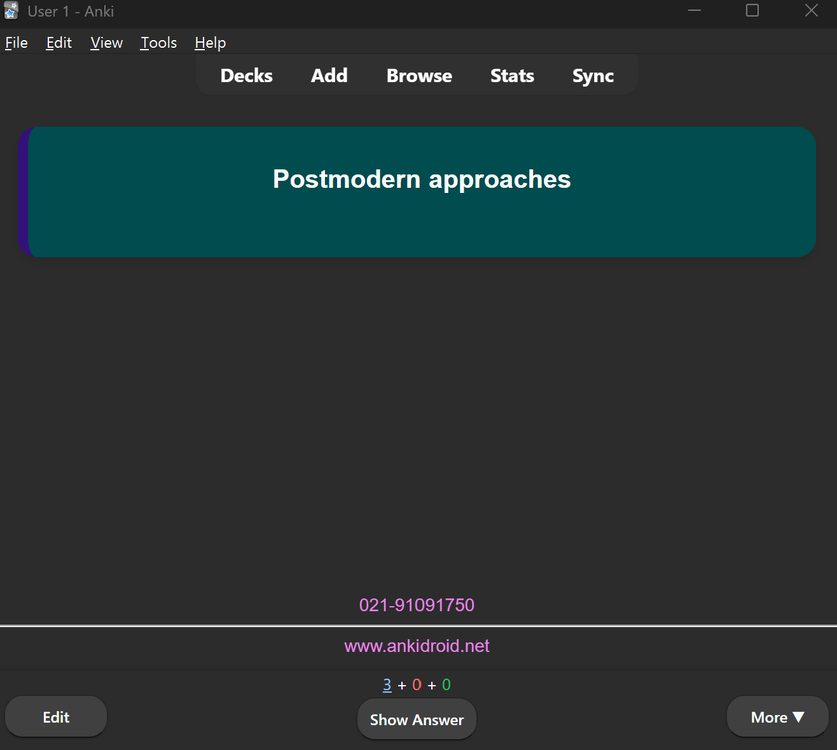837x750 pixels.
Task: Close the Anki window
Action: point(811,11)
